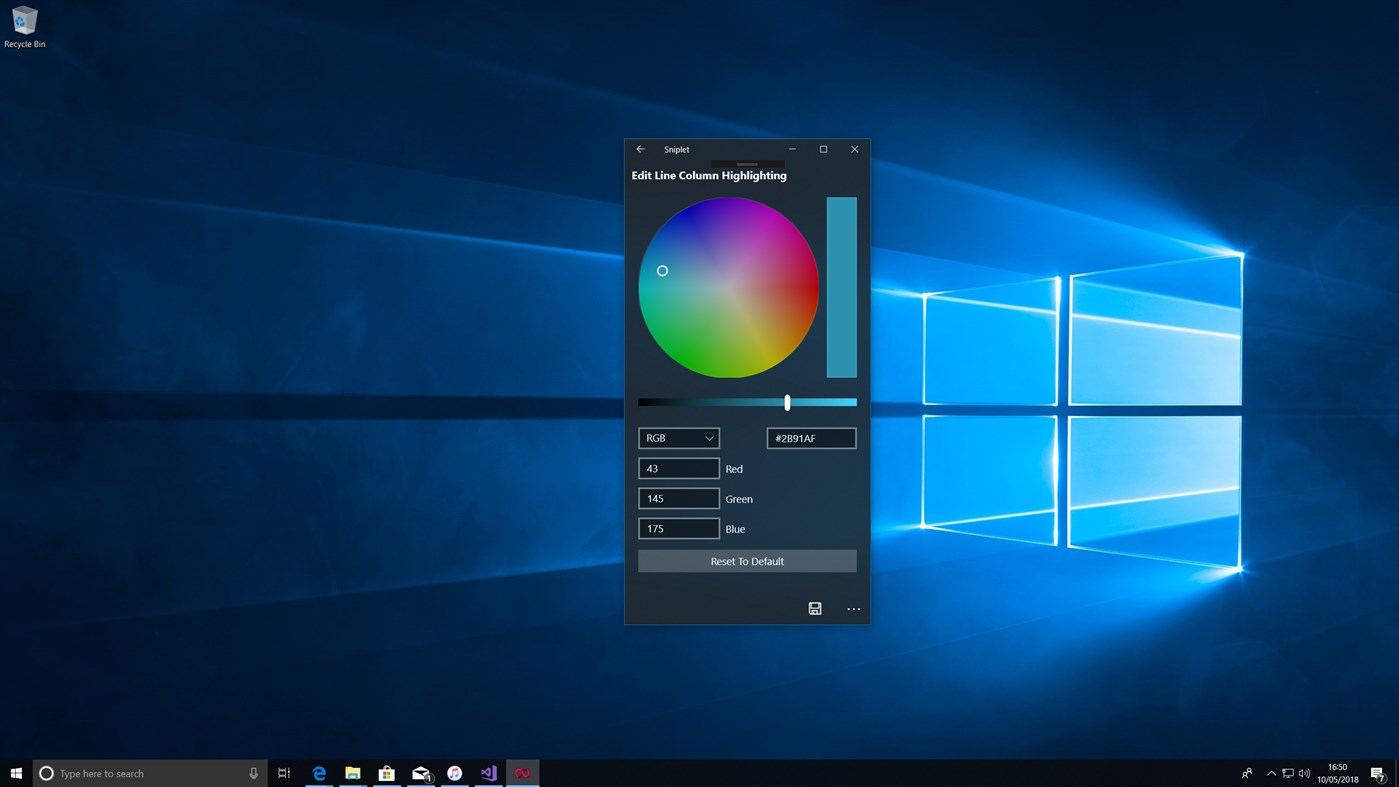Activate the microphone in the search box
Viewport: 1399px width, 787px height.
(x=253, y=773)
